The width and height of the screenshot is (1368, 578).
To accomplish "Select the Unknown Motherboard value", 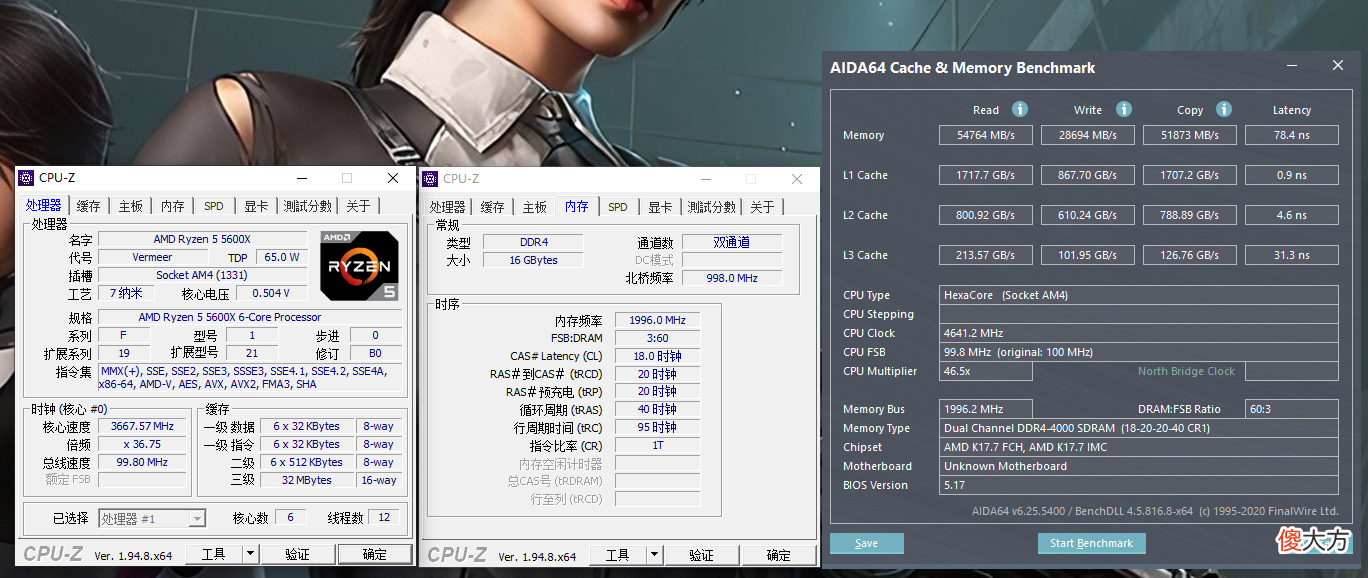I will point(1140,466).
